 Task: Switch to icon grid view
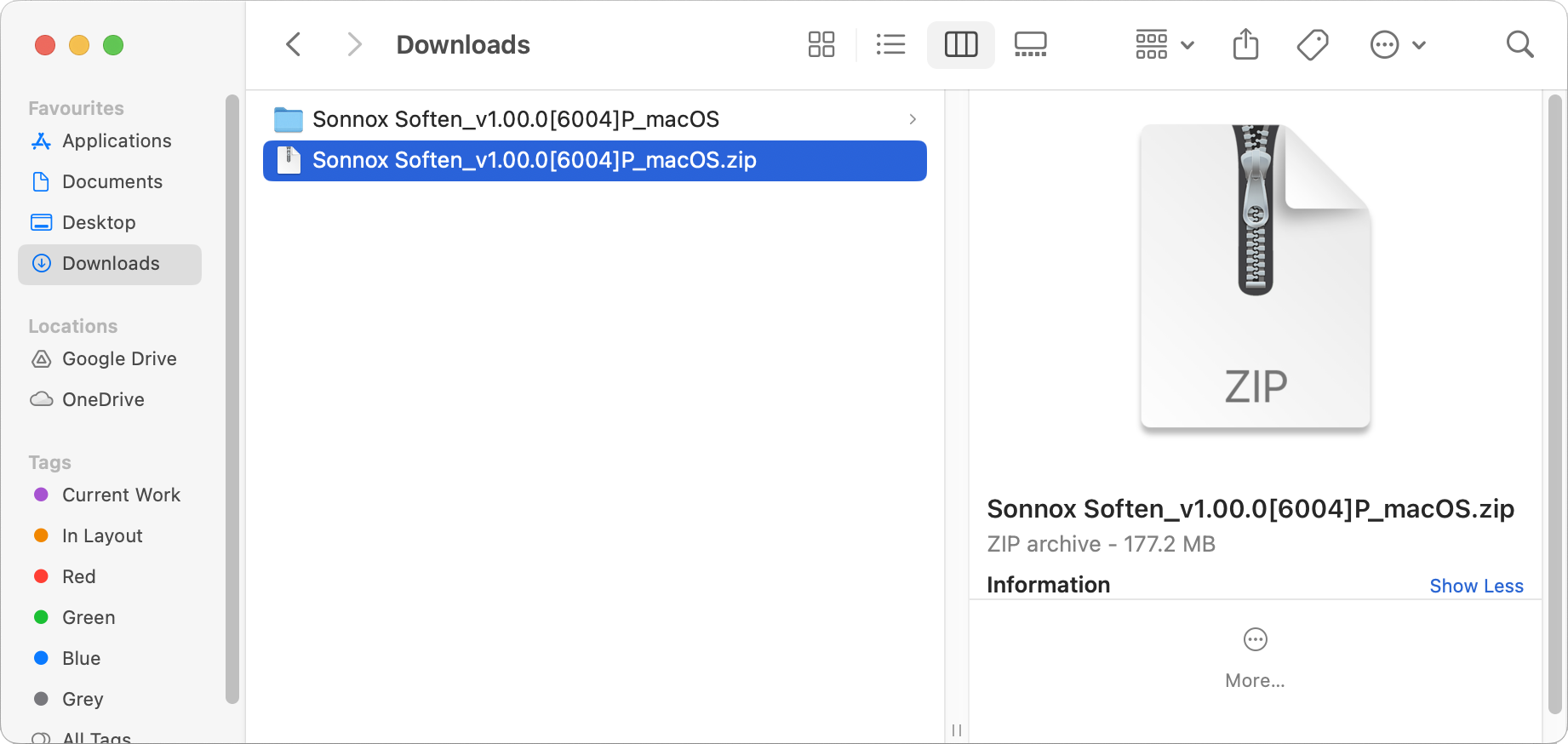click(821, 44)
